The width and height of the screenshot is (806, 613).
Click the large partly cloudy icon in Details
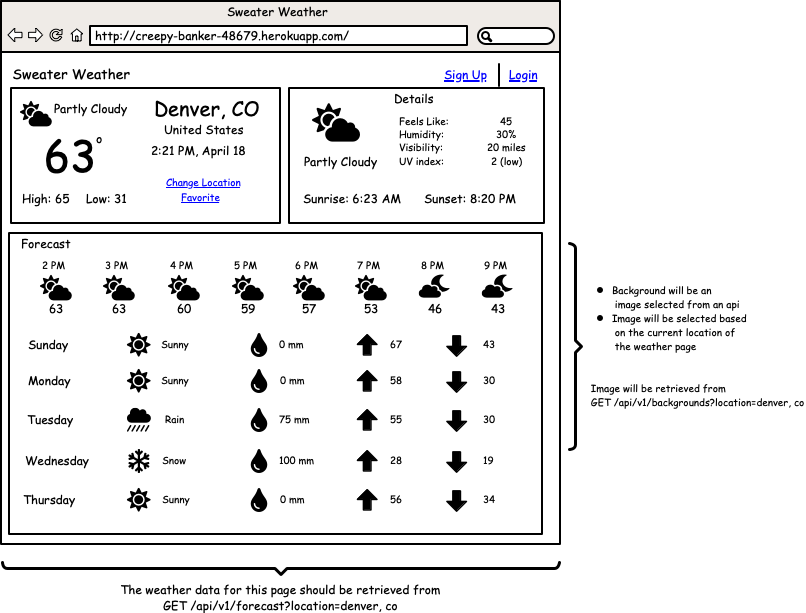coord(335,124)
